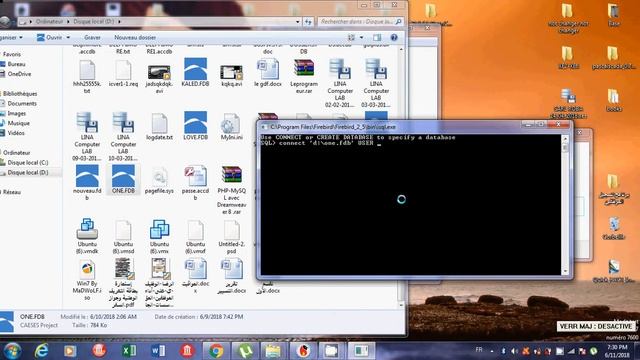Viewport: 640px width, 360px height.
Task: Expand the arrow after Ordinateur breadcrumb
Action: click(x=68, y=22)
